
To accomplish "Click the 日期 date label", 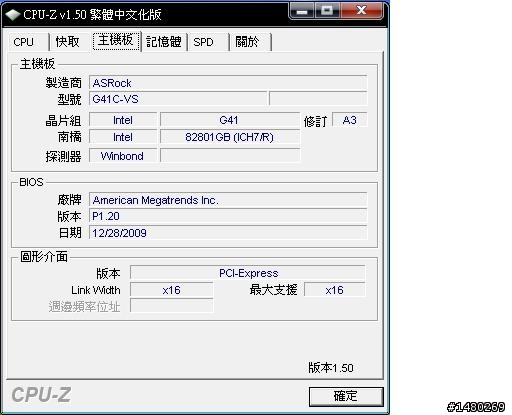I will point(70,233).
